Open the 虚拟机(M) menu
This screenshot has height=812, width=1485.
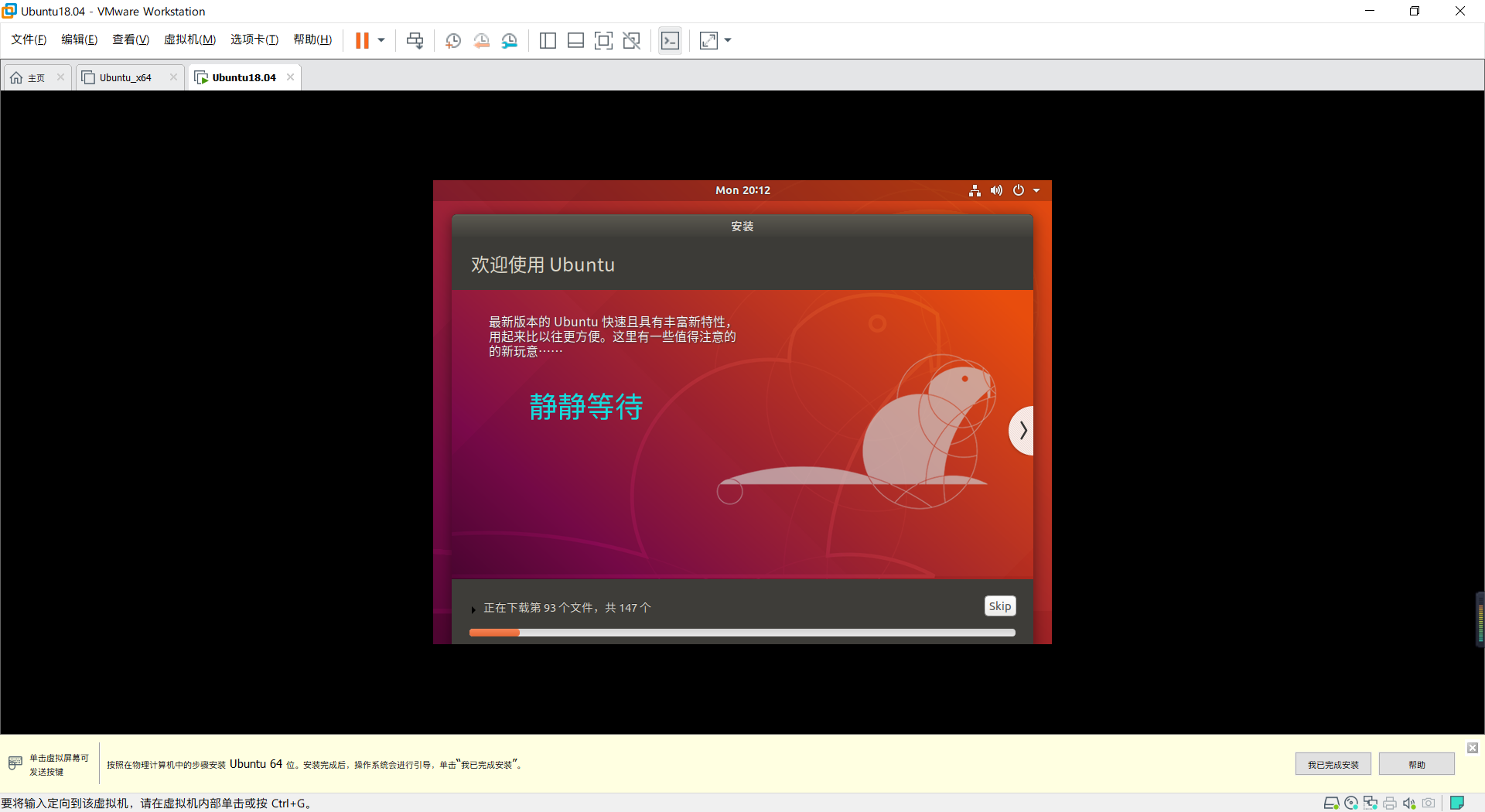point(189,39)
